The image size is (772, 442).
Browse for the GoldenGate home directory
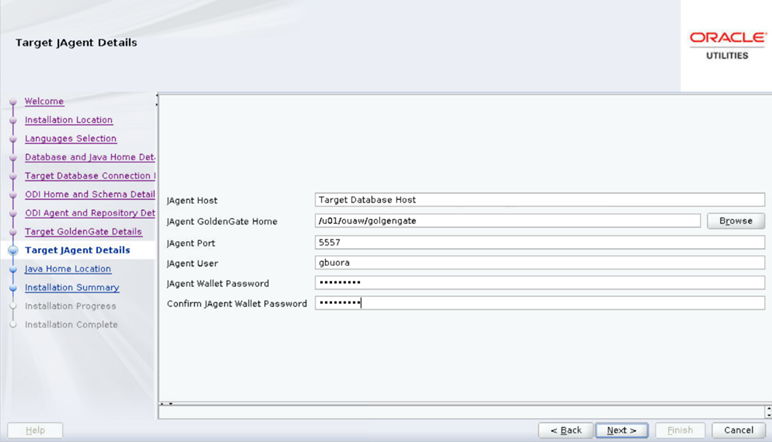[x=736, y=221]
